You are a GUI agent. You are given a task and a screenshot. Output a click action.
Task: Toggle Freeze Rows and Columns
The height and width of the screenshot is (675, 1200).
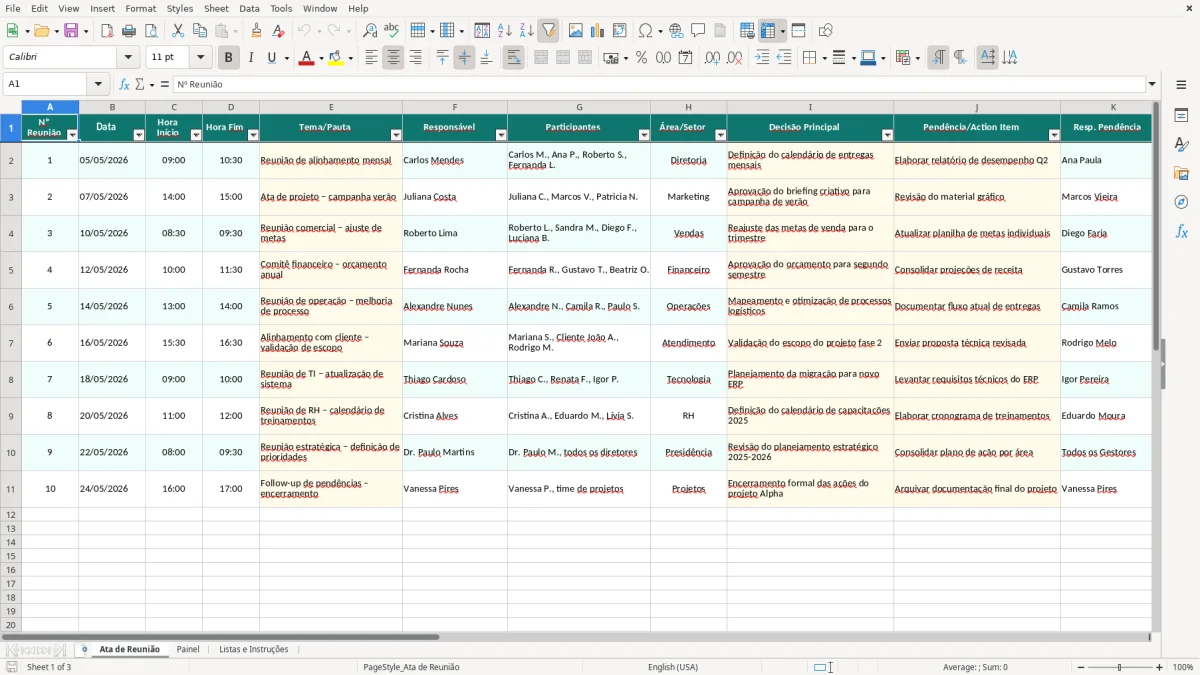pos(768,31)
